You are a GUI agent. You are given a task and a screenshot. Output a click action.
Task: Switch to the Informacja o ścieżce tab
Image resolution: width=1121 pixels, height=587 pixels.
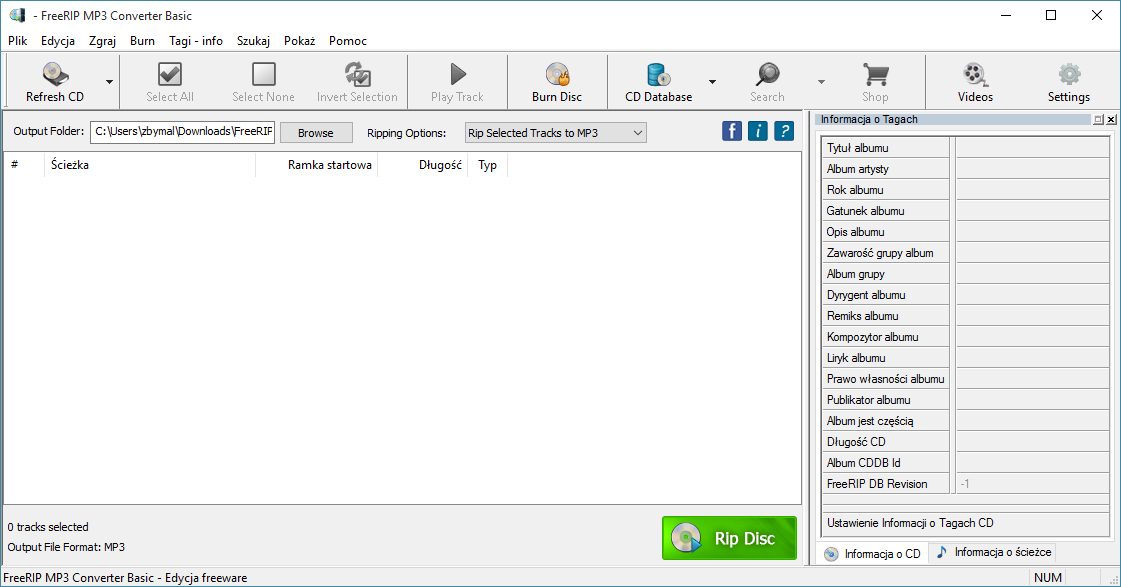[994, 552]
